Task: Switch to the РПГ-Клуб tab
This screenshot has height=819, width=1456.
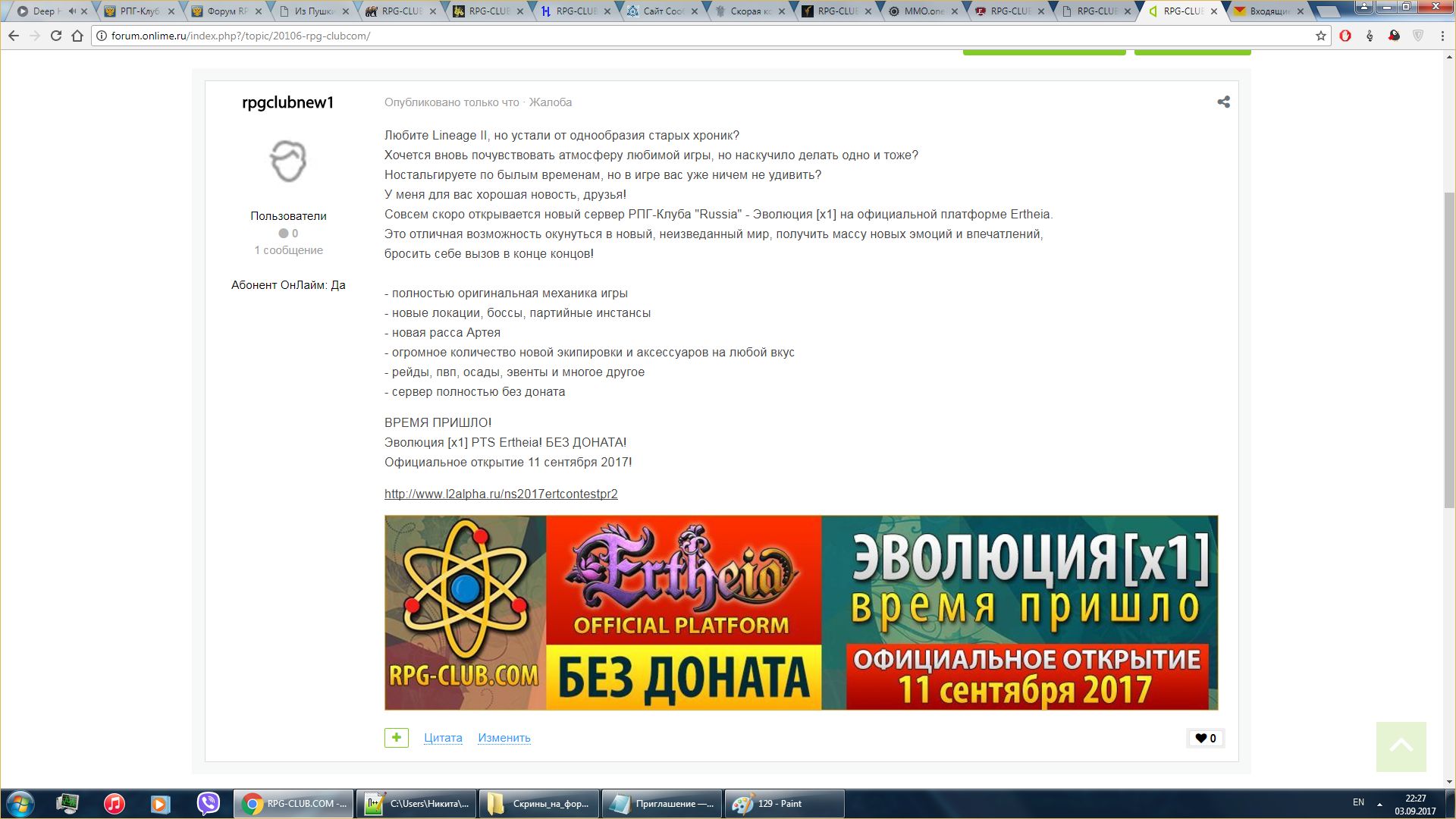Action: pyautogui.click(x=140, y=11)
